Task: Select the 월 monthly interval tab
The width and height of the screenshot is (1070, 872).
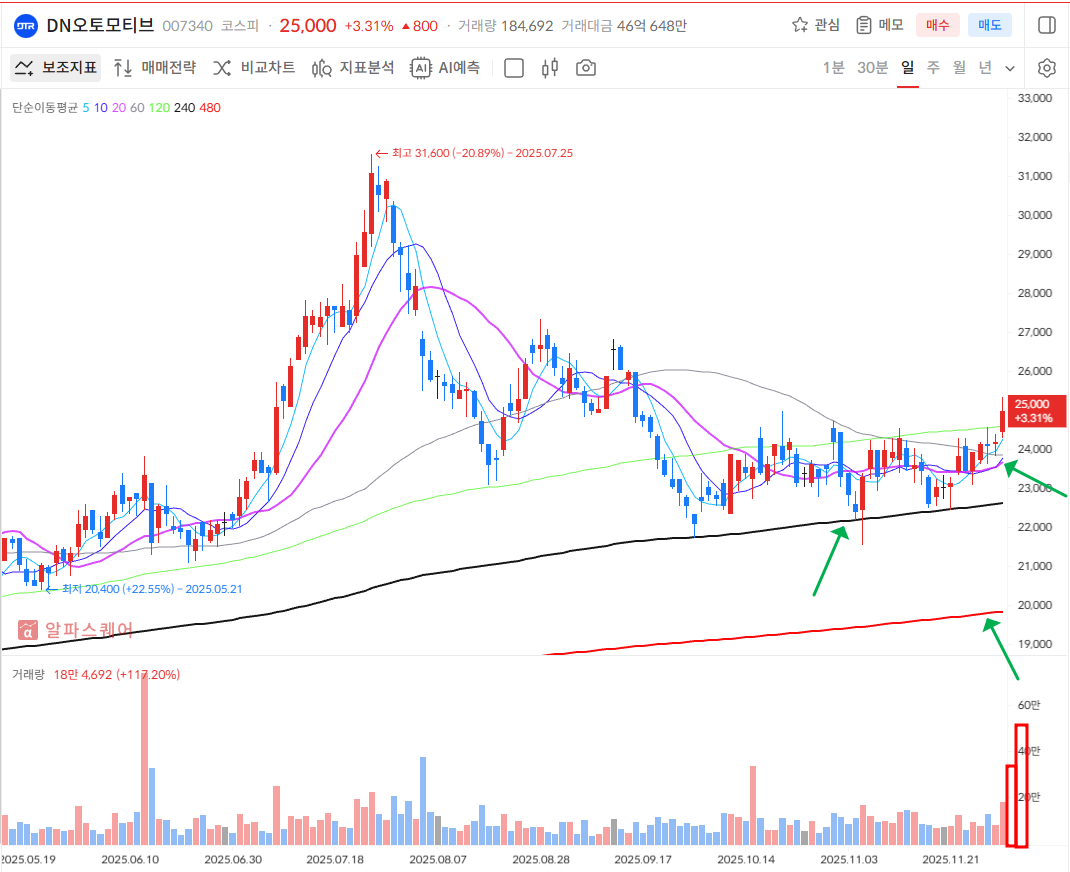Action: click(959, 68)
